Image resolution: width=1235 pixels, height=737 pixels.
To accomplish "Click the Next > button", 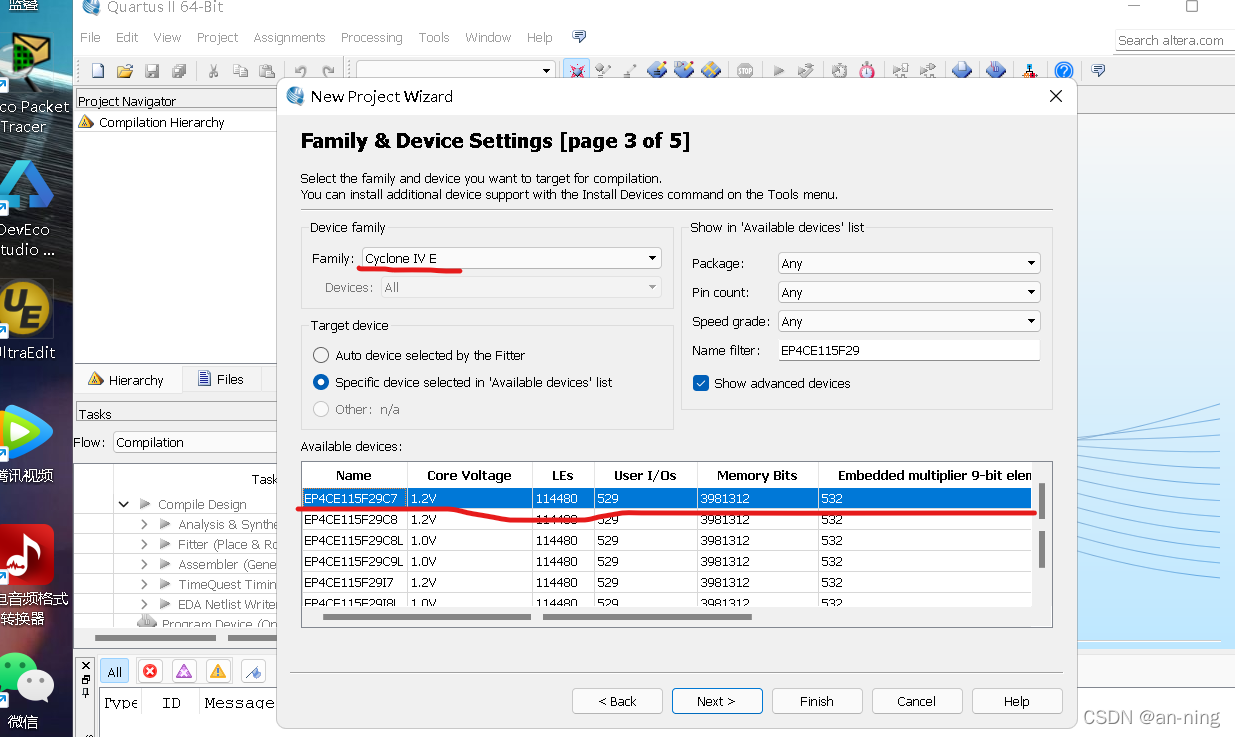I will click(x=717, y=701).
